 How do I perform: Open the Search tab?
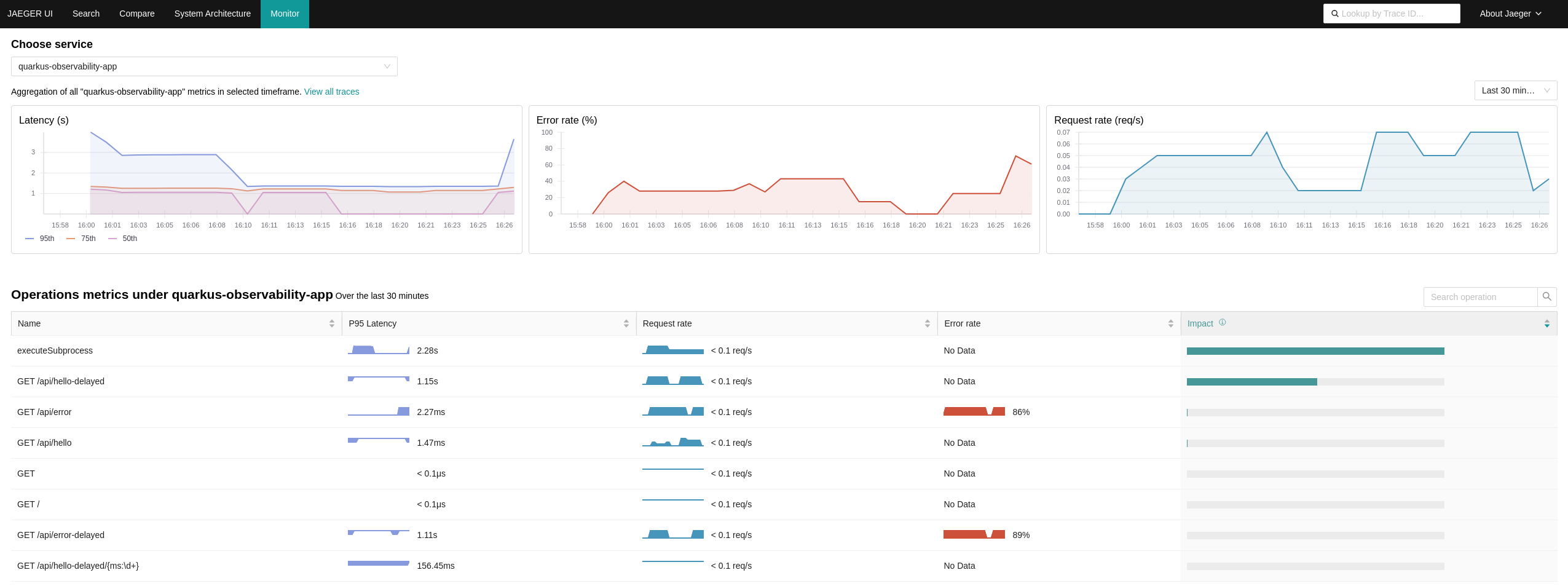86,14
